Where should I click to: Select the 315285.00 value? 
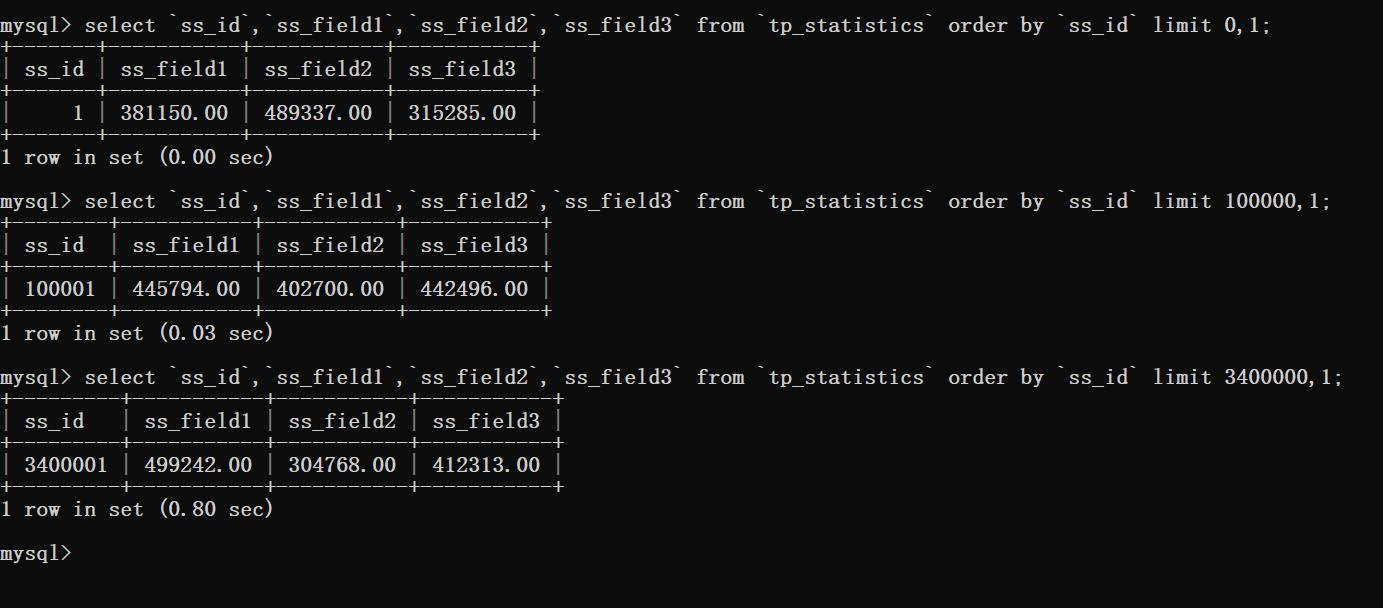click(462, 113)
